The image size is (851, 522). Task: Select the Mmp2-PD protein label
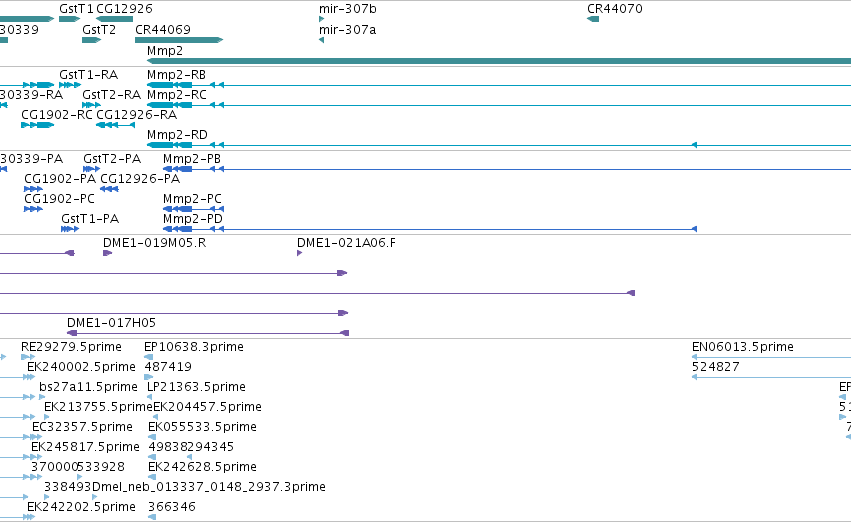(193, 219)
